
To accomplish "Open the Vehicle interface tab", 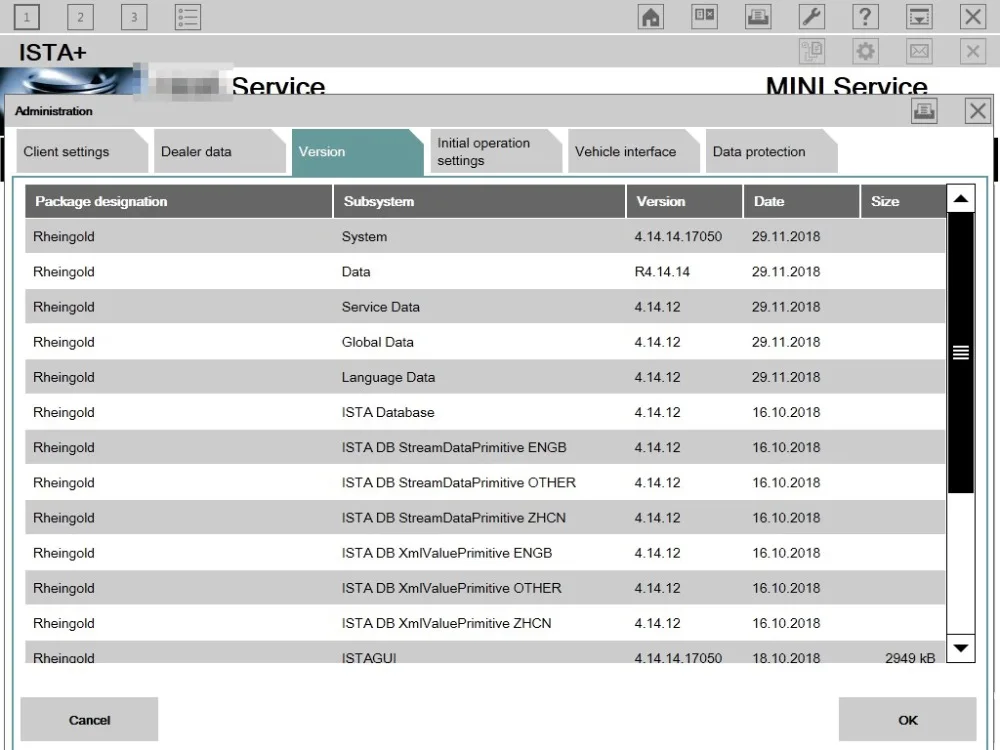I will (x=634, y=151).
